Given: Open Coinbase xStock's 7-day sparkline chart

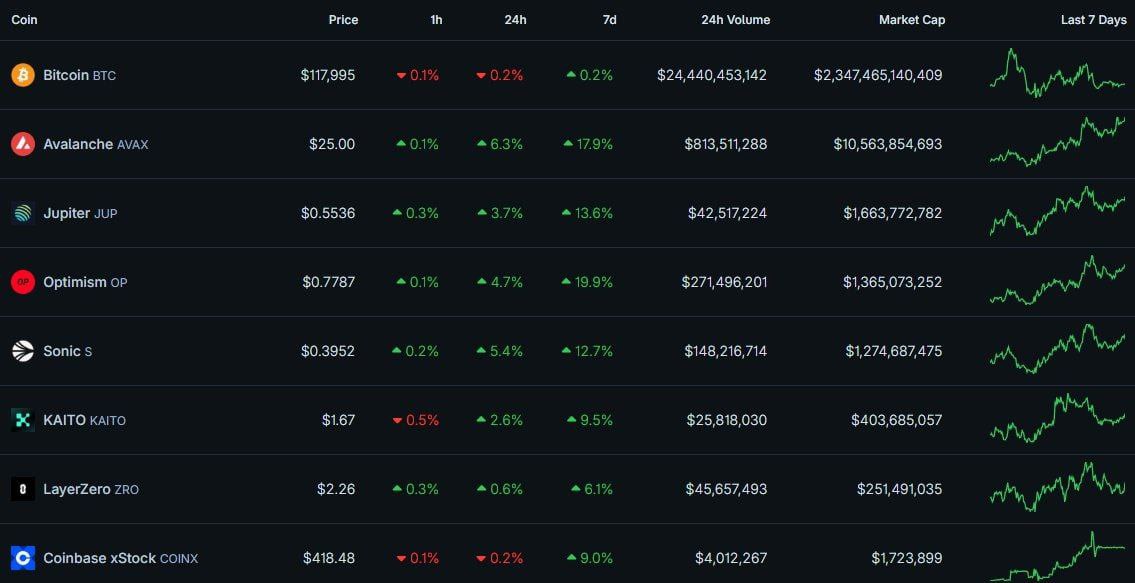Looking at the screenshot, I should pyautogui.click(x=1058, y=556).
